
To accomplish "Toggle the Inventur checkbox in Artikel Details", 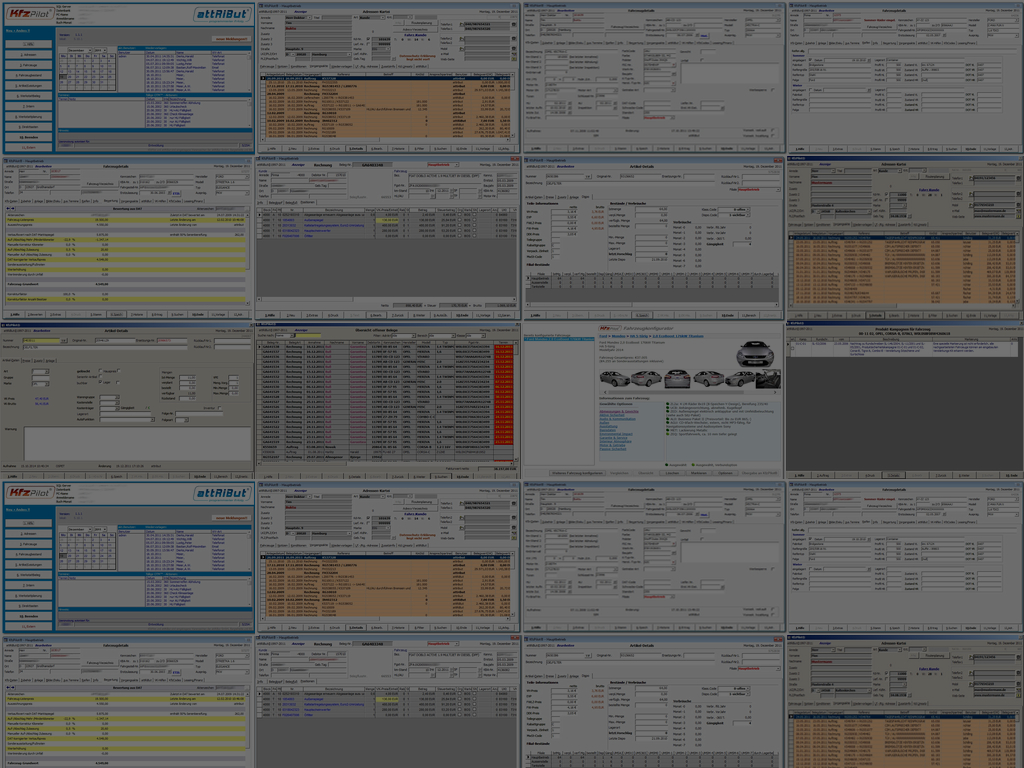I will tap(219, 408).
